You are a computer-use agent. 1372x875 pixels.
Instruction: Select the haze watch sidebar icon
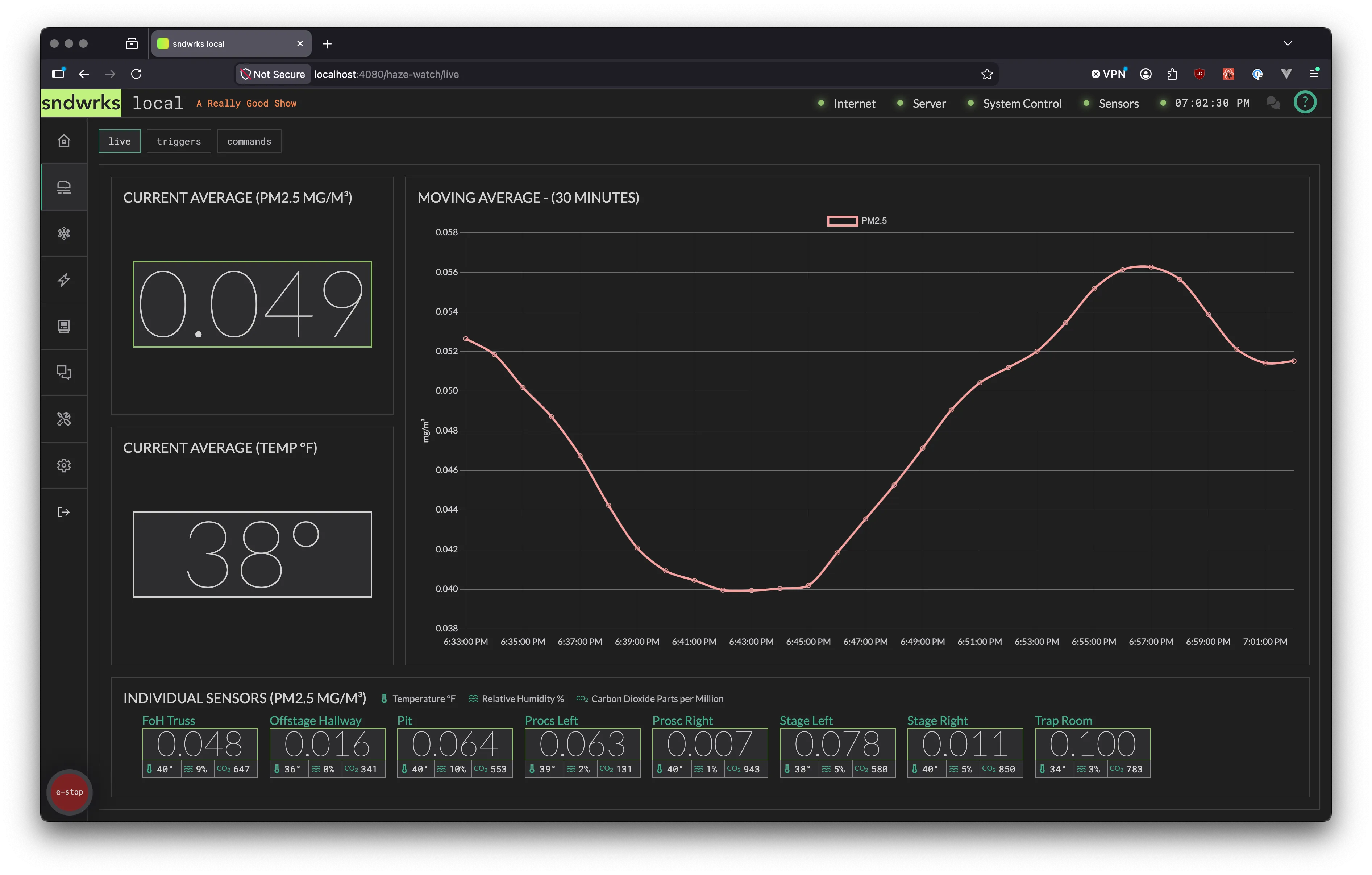coord(64,187)
